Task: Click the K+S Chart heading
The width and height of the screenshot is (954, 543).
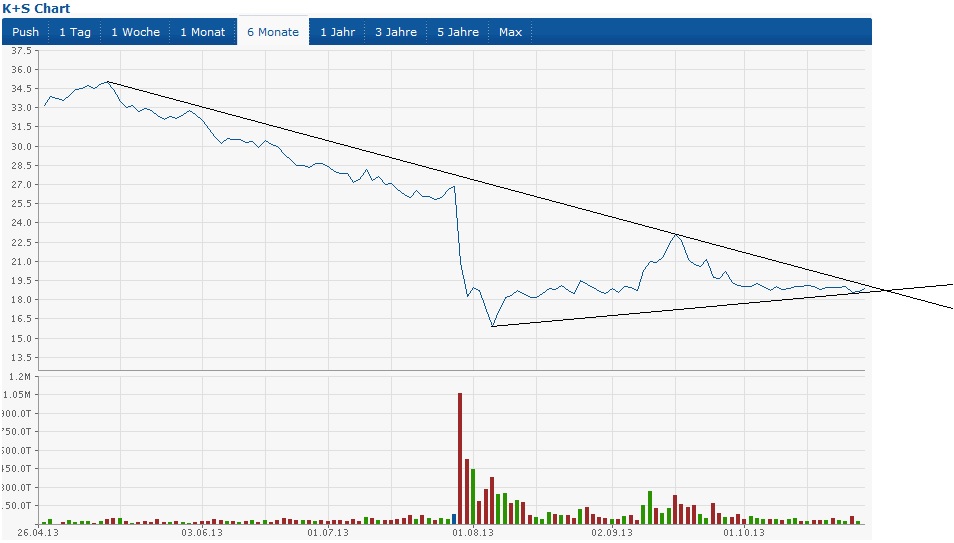Action: [37, 9]
